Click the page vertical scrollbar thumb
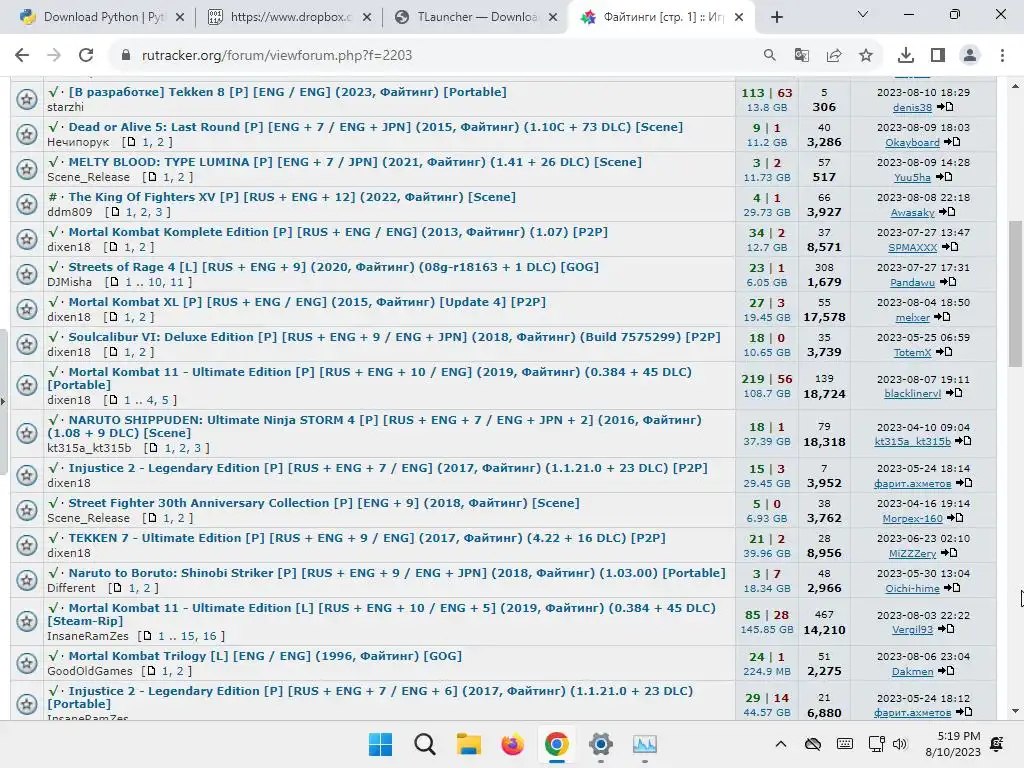This screenshot has height=768, width=1024. (x=1015, y=294)
